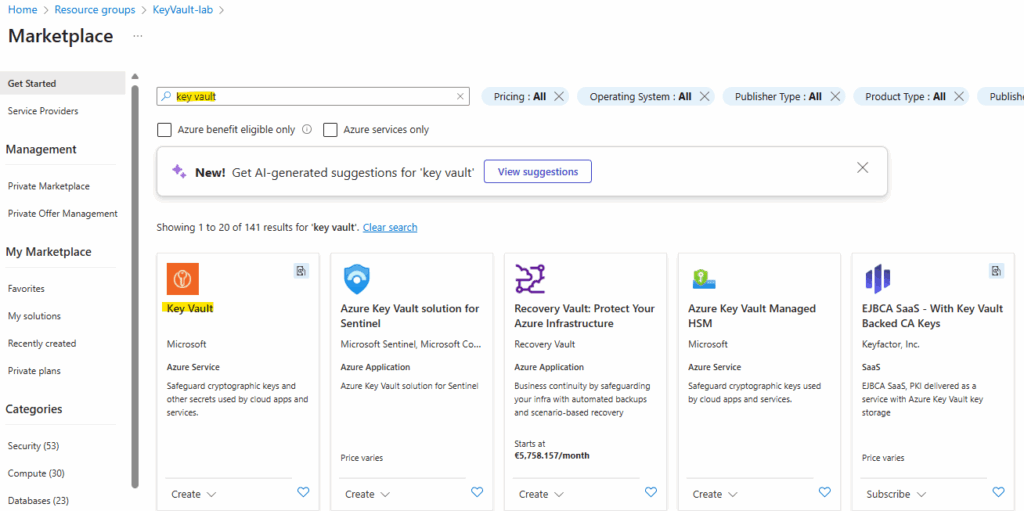
Task: Select the Security (53) category
Action: point(33,446)
